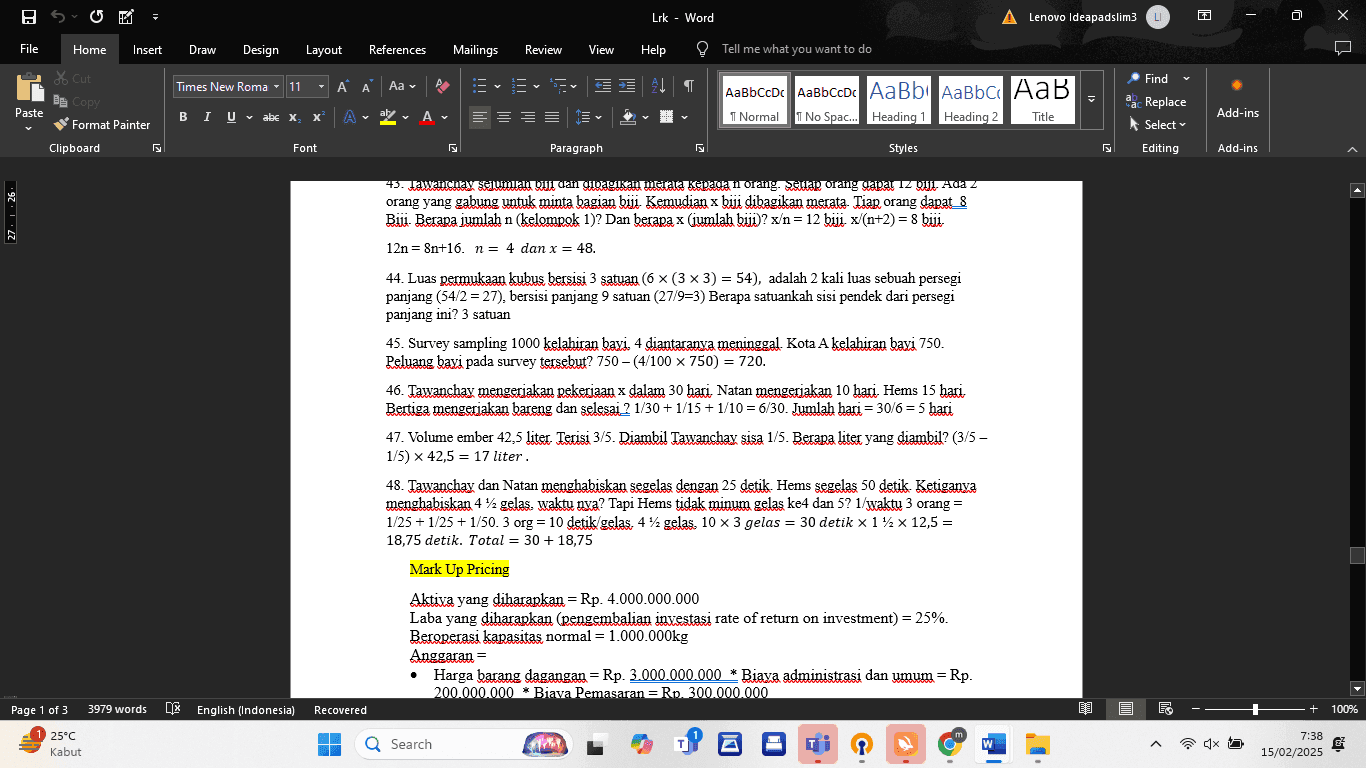The image size is (1366, 768).
Task: Open the Windows Start menu
Action: [329, 744]
